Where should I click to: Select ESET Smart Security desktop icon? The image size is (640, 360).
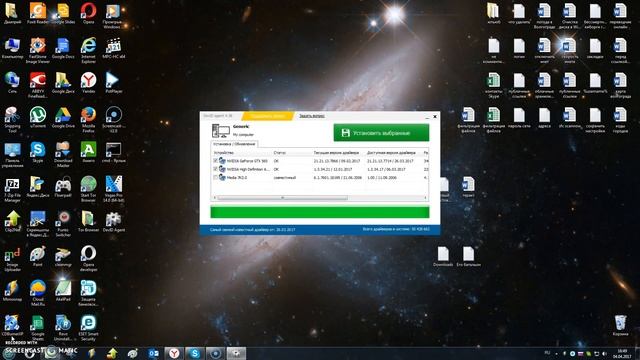click(88, 328)
